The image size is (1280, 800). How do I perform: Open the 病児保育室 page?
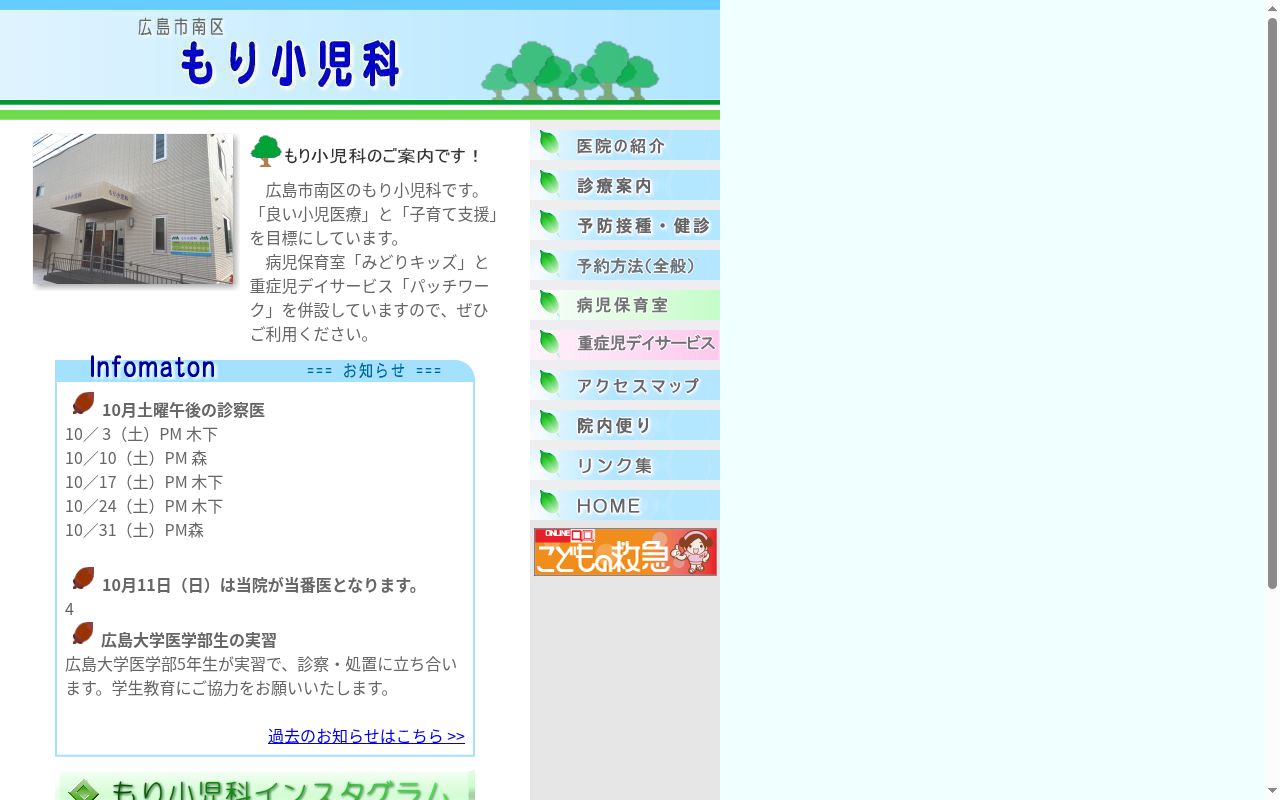tap(625, 305)
